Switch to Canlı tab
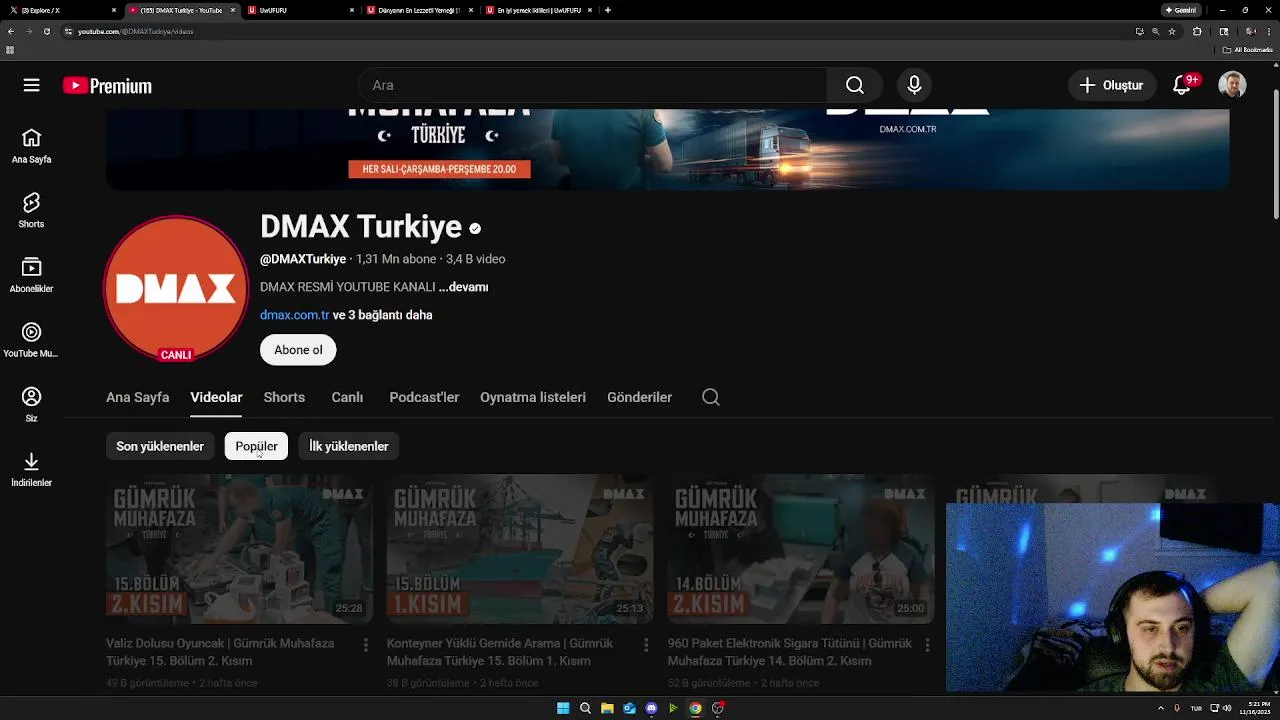Viewport: 1280px width, 720px height. pyautogui.click(x=347, y=397)
